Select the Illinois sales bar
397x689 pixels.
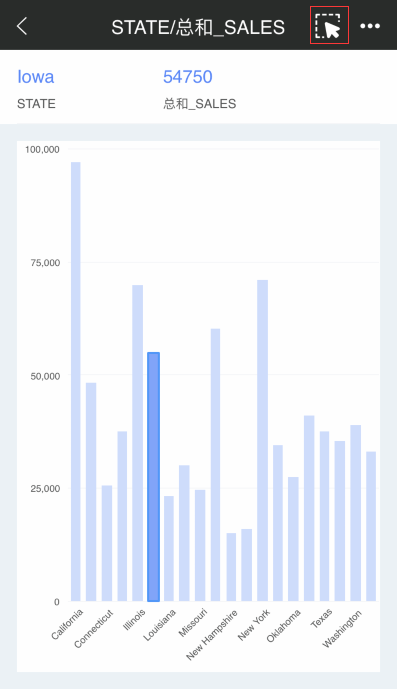pyautogui.click(x=138, y=443)
